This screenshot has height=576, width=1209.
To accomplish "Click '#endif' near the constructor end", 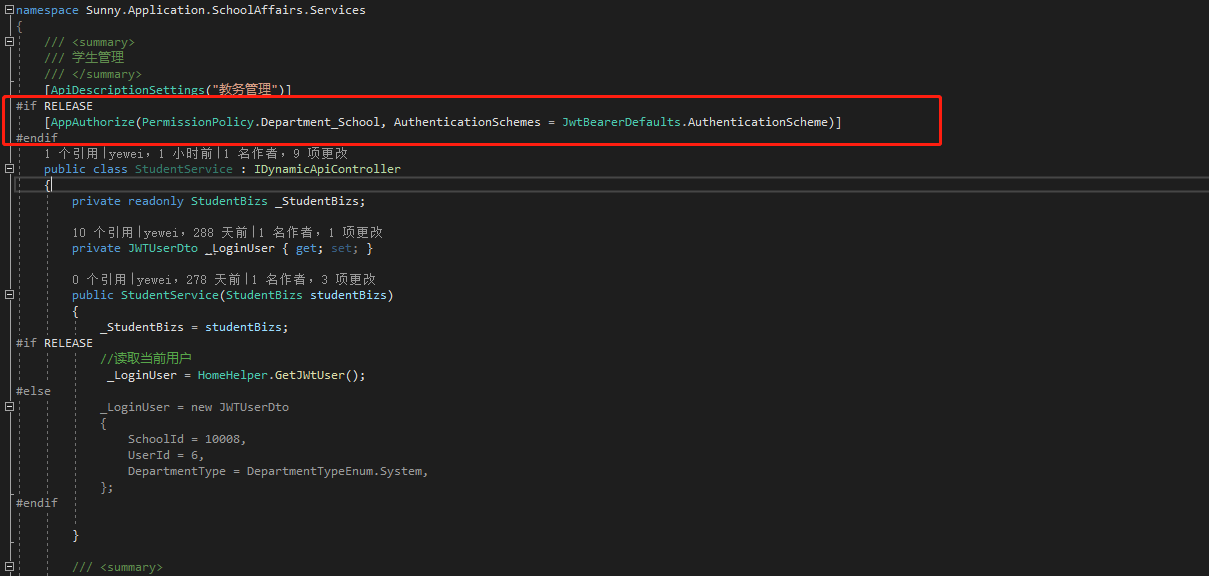I will (x=37, y=503).
